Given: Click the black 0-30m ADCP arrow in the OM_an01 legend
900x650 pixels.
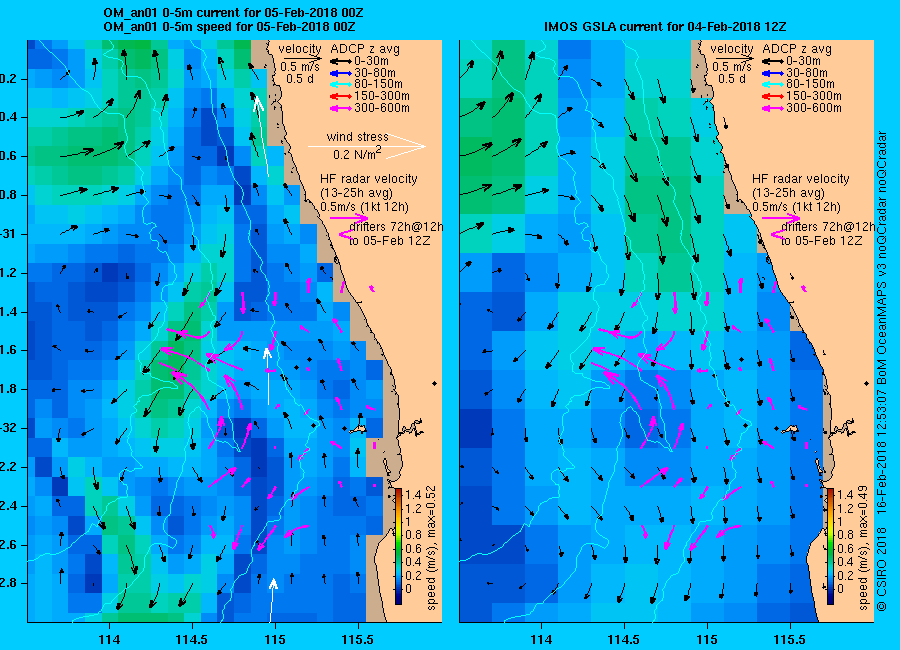Looking at the screenshot, I should pos(340,61).
